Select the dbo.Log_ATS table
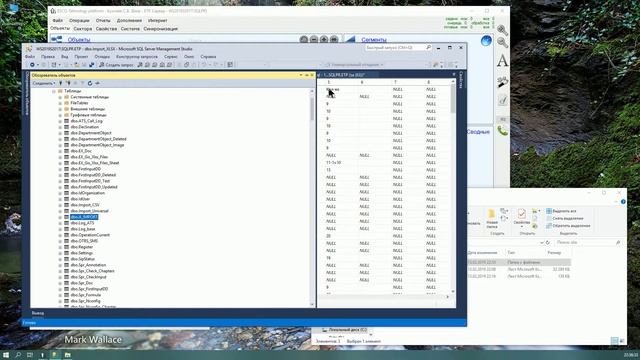Screen dimensions: 640x360 pyautogui.click(x=82, y=223)
